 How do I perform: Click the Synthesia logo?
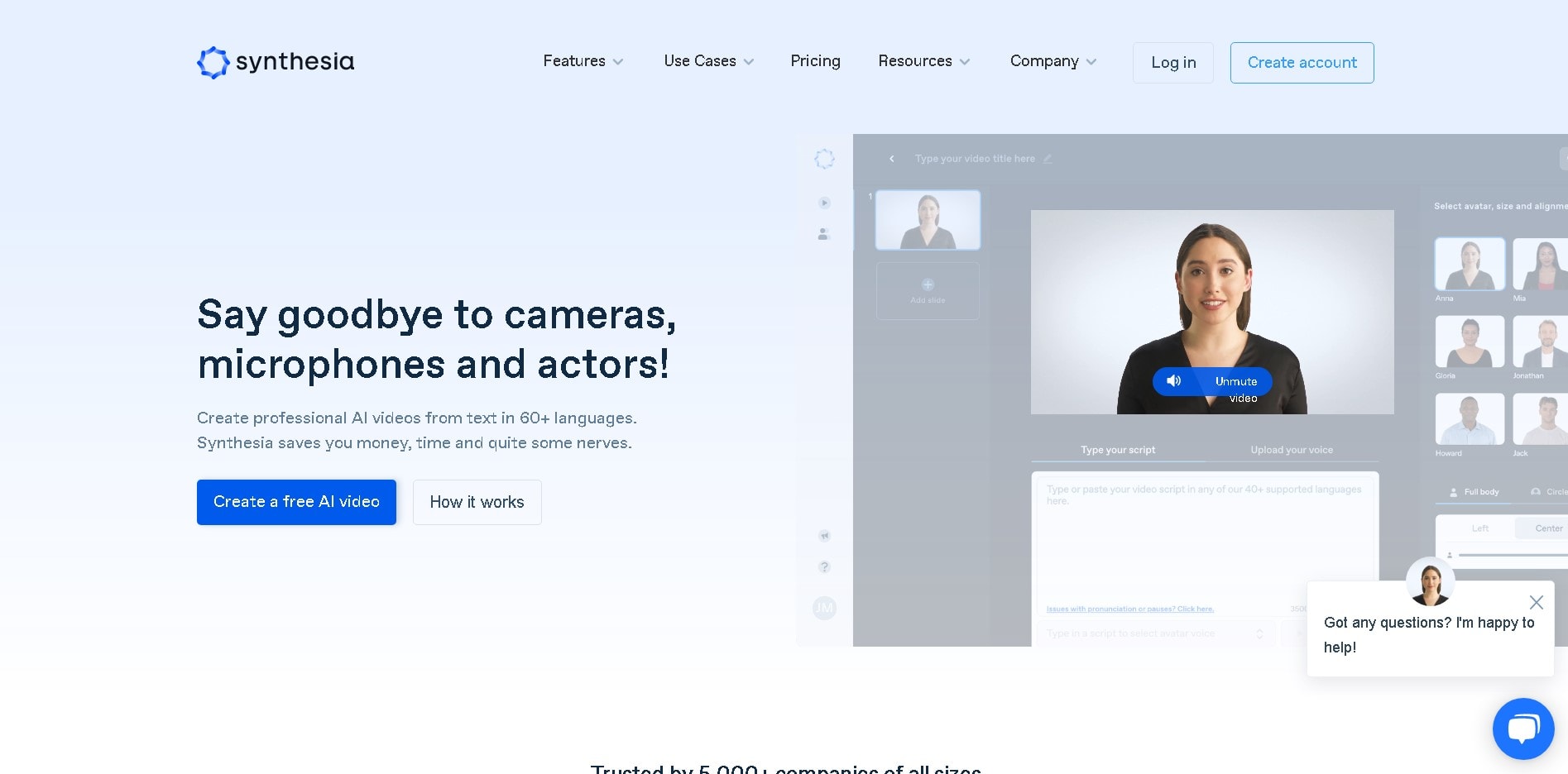(x=276, y=62)
